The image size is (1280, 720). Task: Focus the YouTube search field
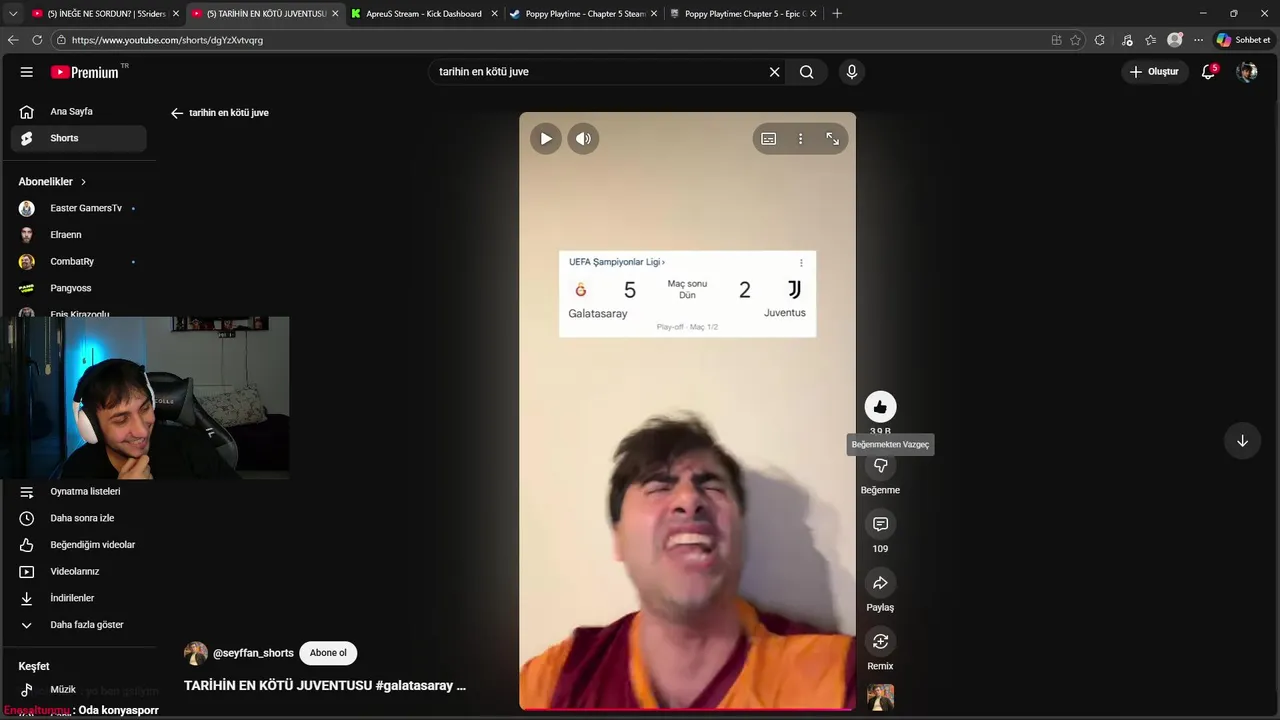(x=600, y=72)
